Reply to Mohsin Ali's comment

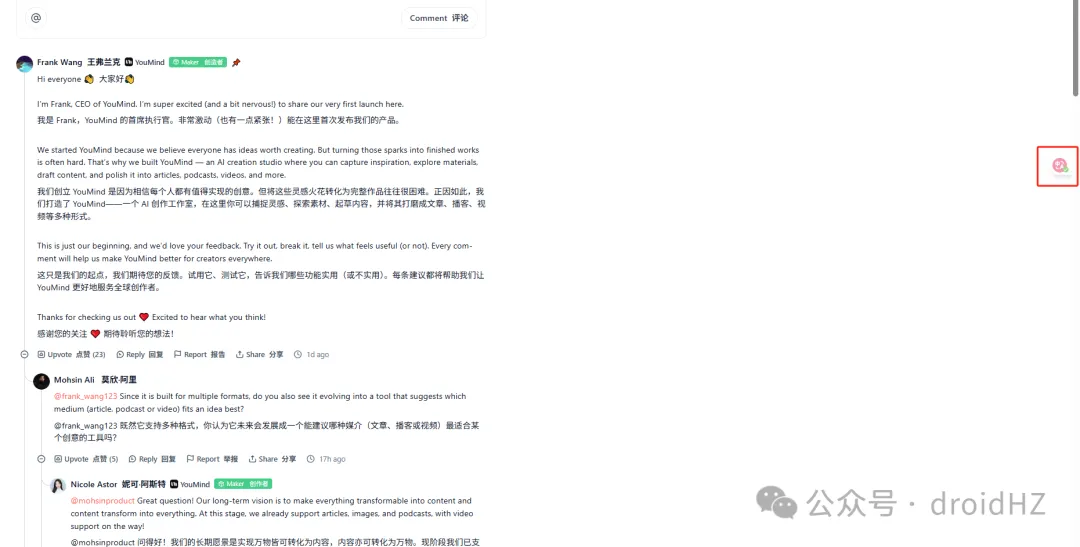coord(152,459)
